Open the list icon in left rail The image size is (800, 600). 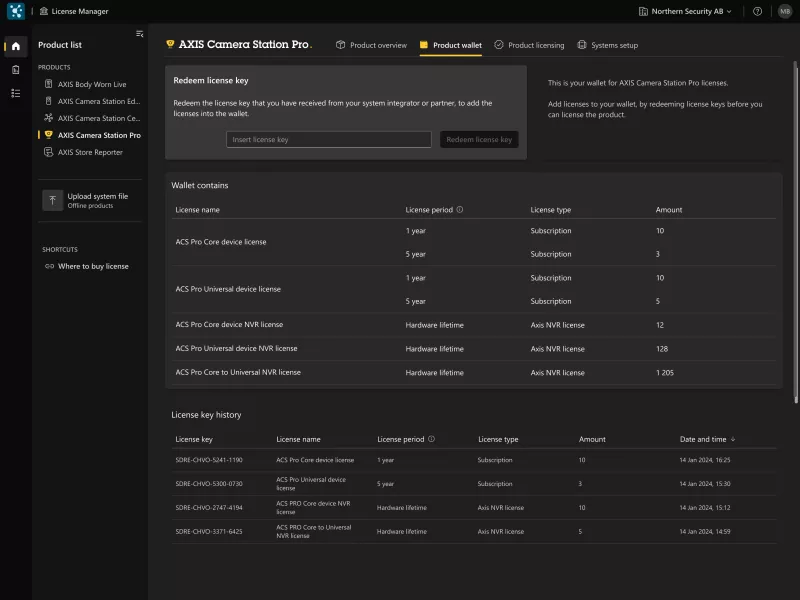(x=15, y=93)
